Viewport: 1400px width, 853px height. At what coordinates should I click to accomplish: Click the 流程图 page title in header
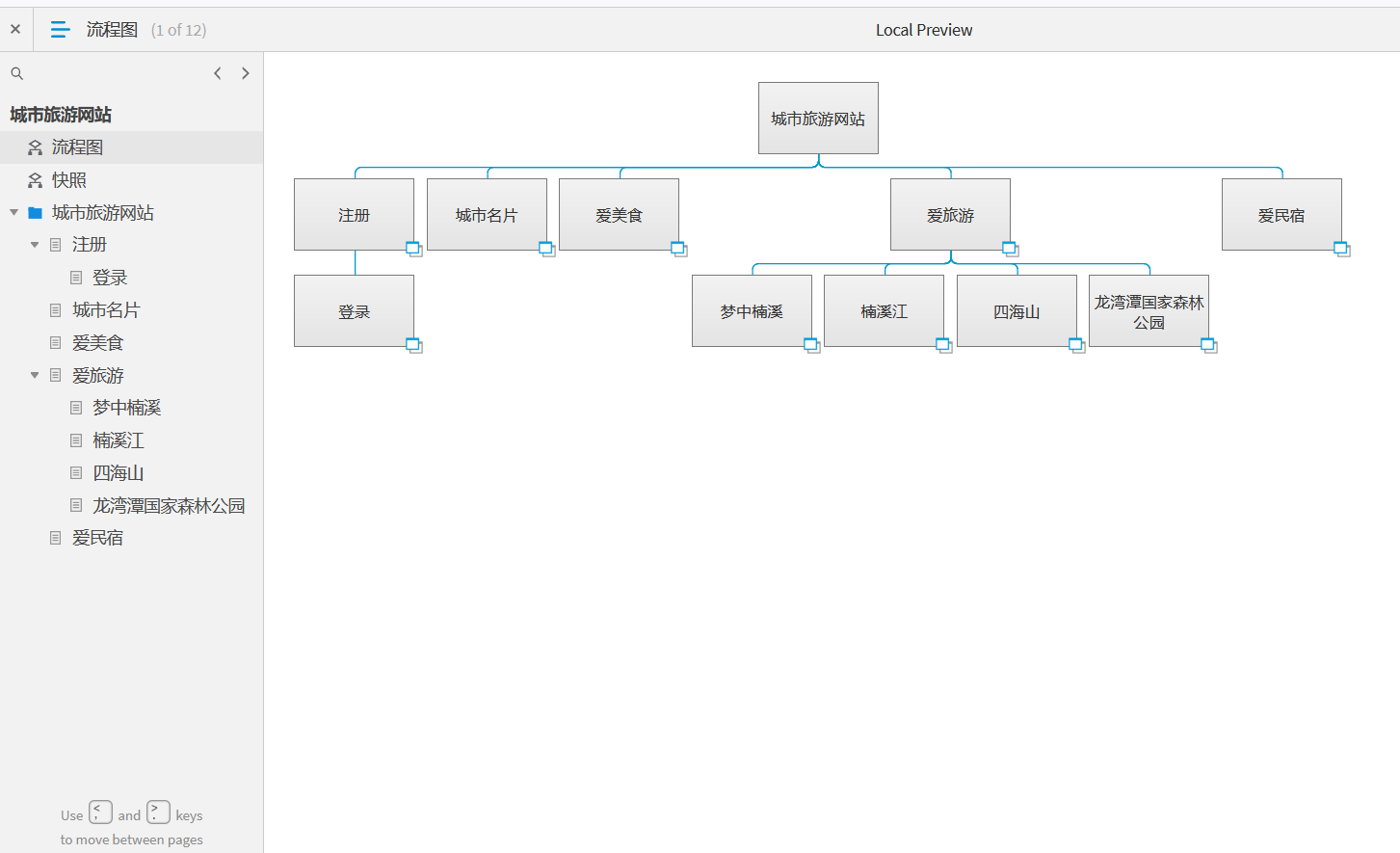click(x=112, y=30)
